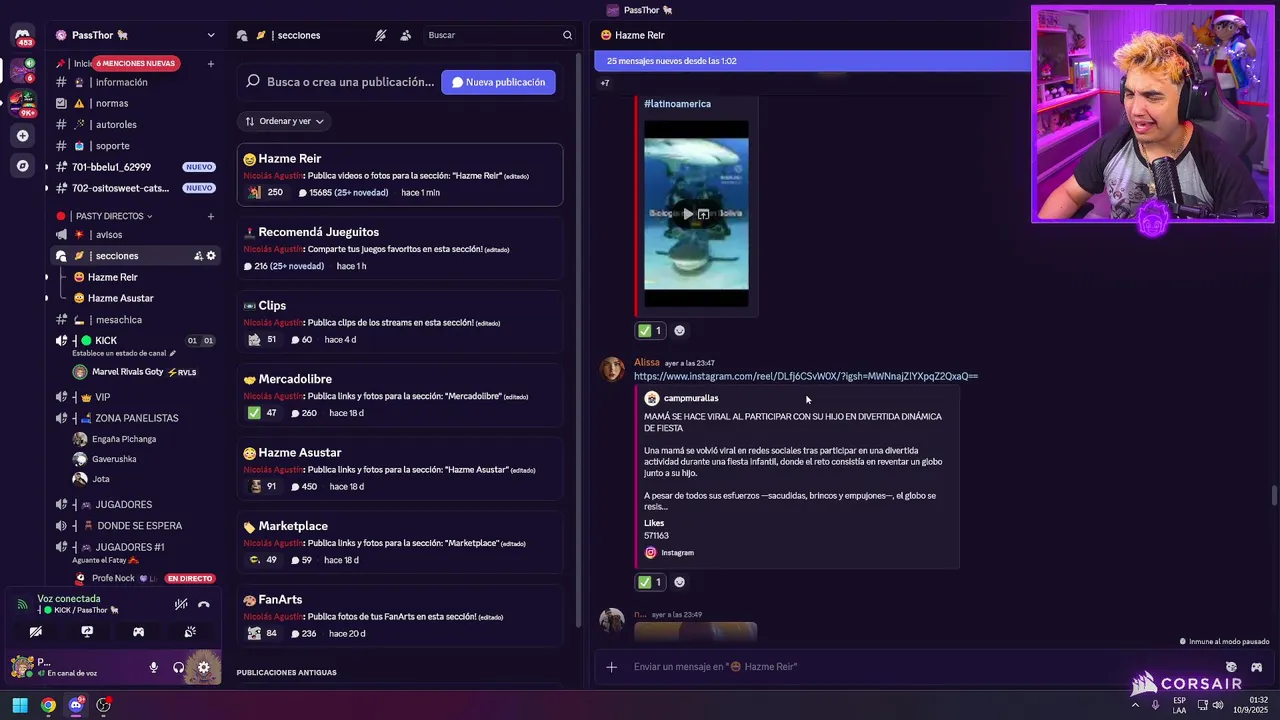Jump to the 25 new messages banner

[812, 61]
